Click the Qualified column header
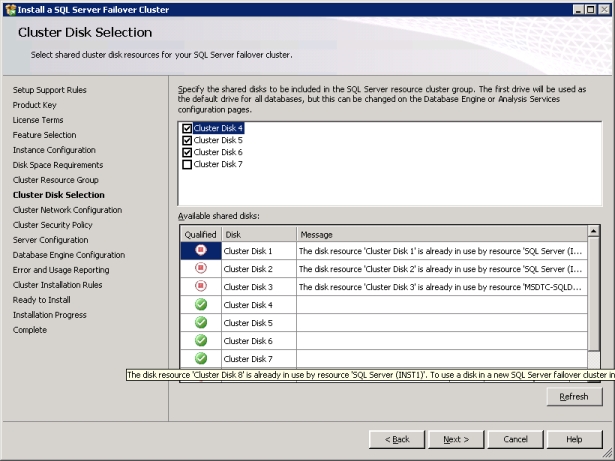This screenshot has height=461, width=615. coord(200,235)
